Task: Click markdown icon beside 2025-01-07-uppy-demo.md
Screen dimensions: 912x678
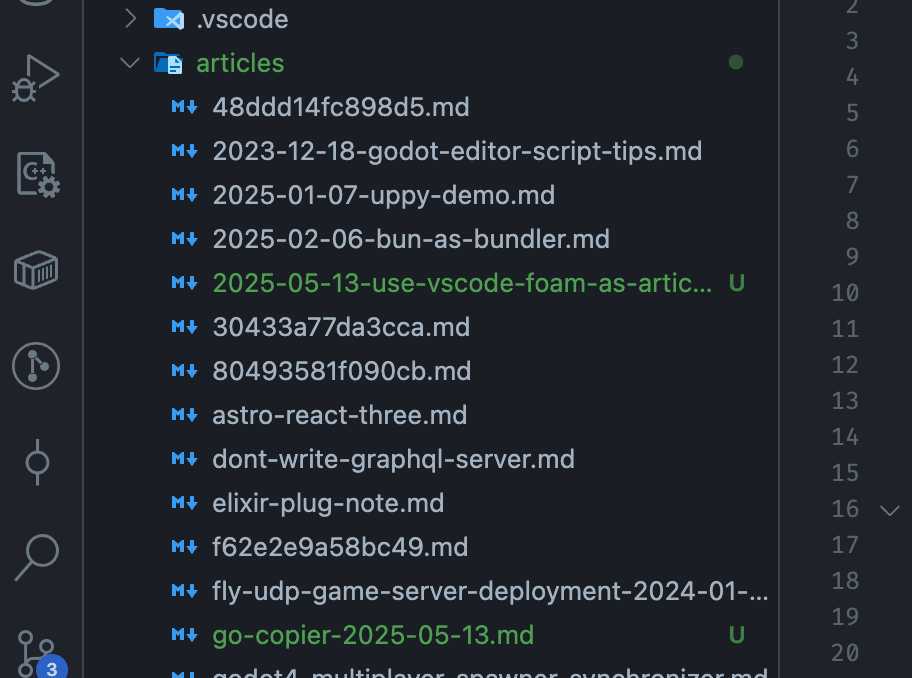Action: point(184,195)
